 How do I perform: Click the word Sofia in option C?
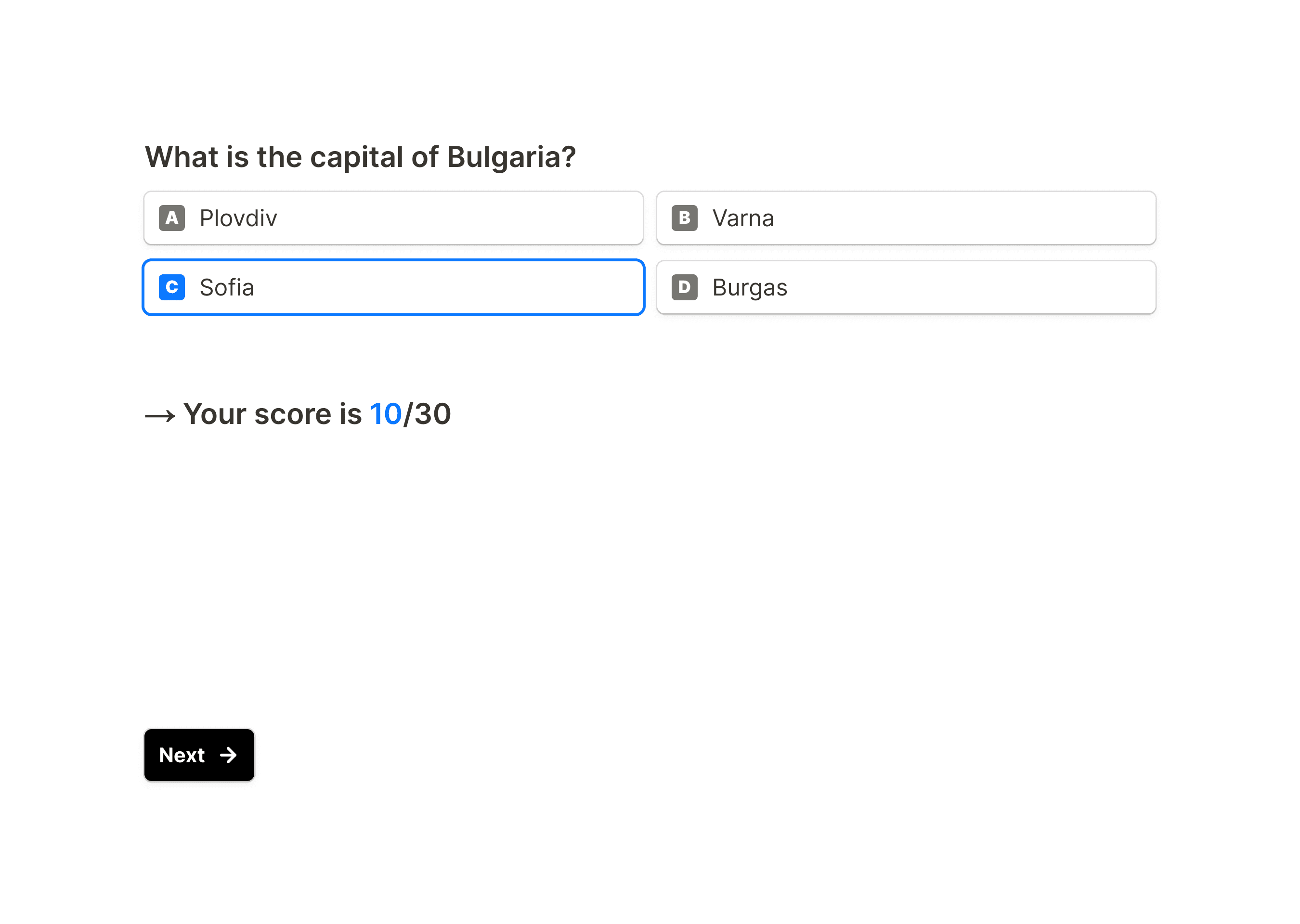[226, 287]
